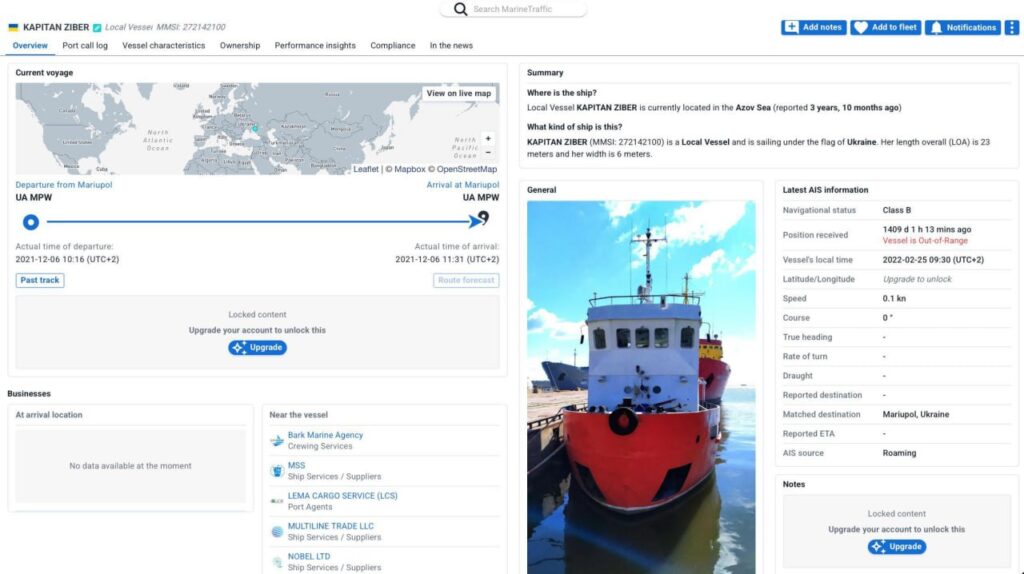The height and width of the screenshot is (574, 1024).
Task: Click the arrival pin icon on voyage line
Action: point(483,217)
